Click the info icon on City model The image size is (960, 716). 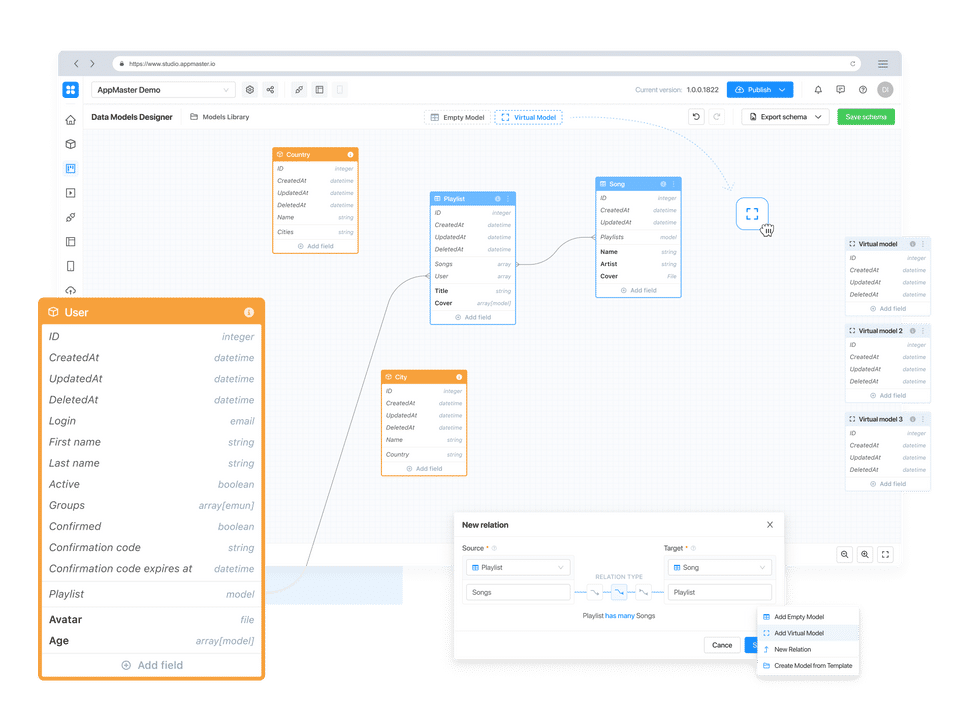coord(459,377)
